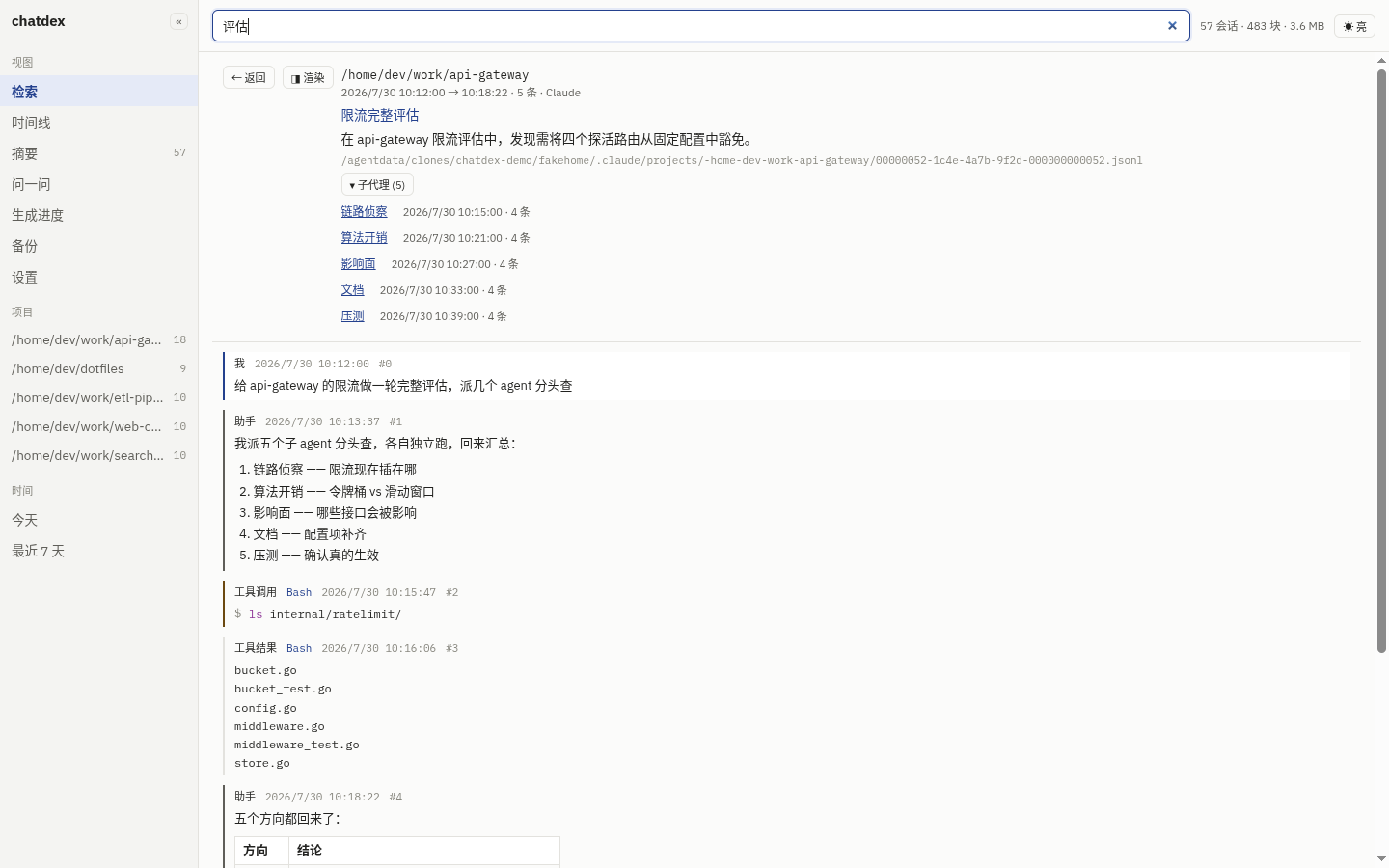Open the 压测 sub-agent link
The width and height of the screenshot is (1389, 868).
point(352,315)
